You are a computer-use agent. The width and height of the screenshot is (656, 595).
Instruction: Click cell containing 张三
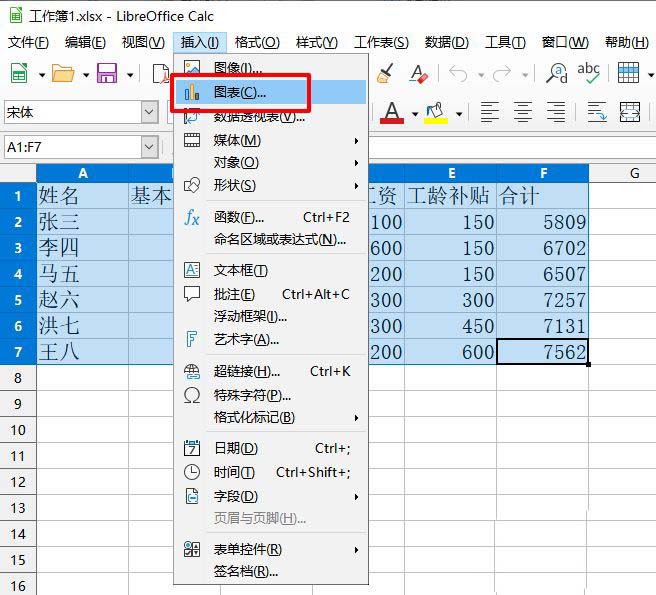[x=82, y=222]
